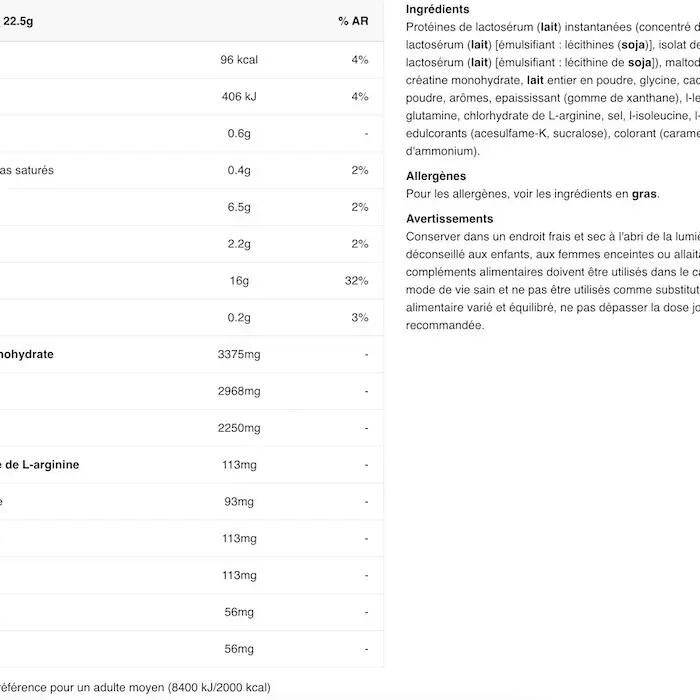Click the 2968mg value cell
The width and height of the screenshot is (700, 700).
pyautogui.click(x=238, y=391)
